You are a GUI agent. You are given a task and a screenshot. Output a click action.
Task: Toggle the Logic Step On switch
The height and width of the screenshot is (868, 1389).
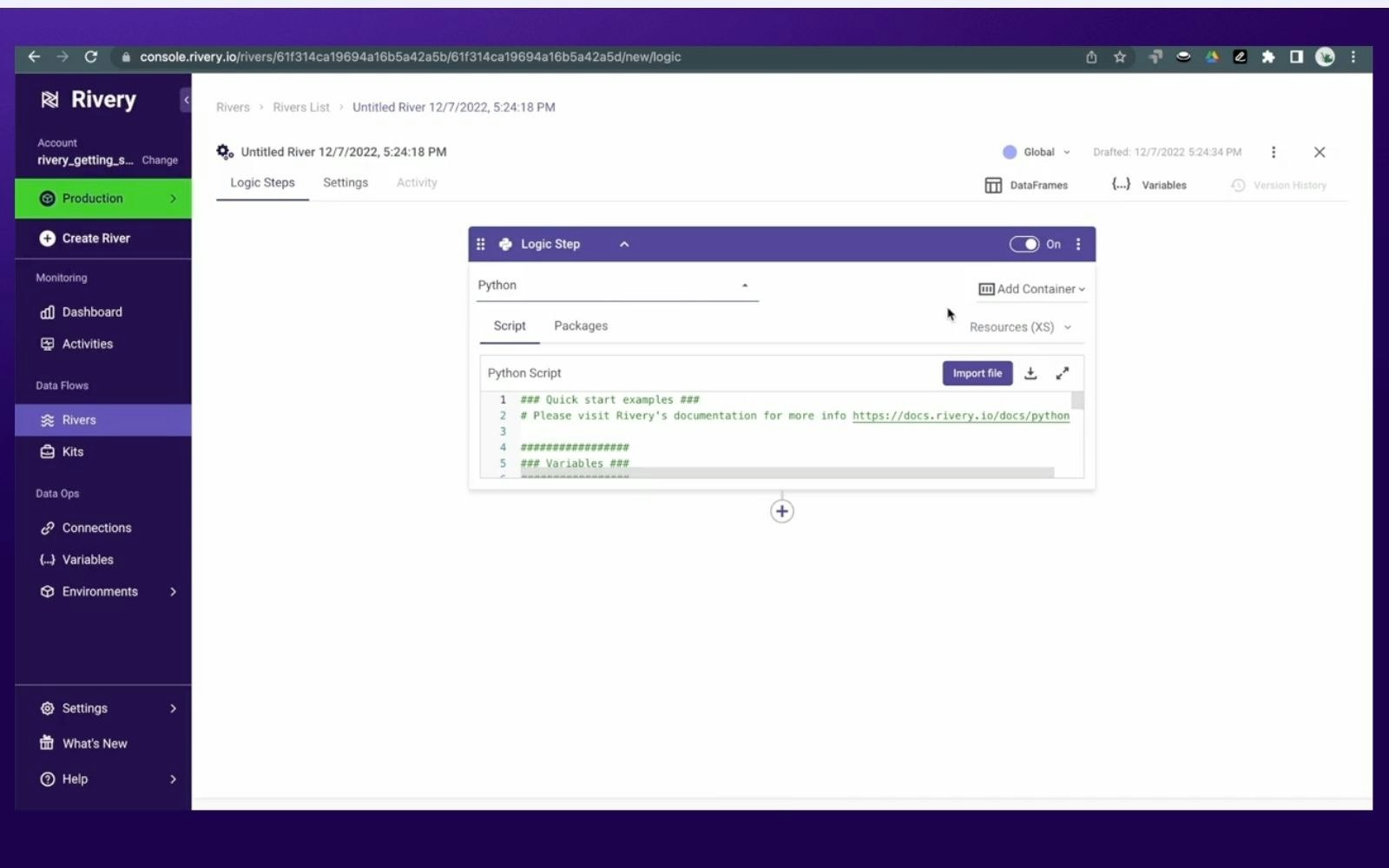tap(1024, 244)
